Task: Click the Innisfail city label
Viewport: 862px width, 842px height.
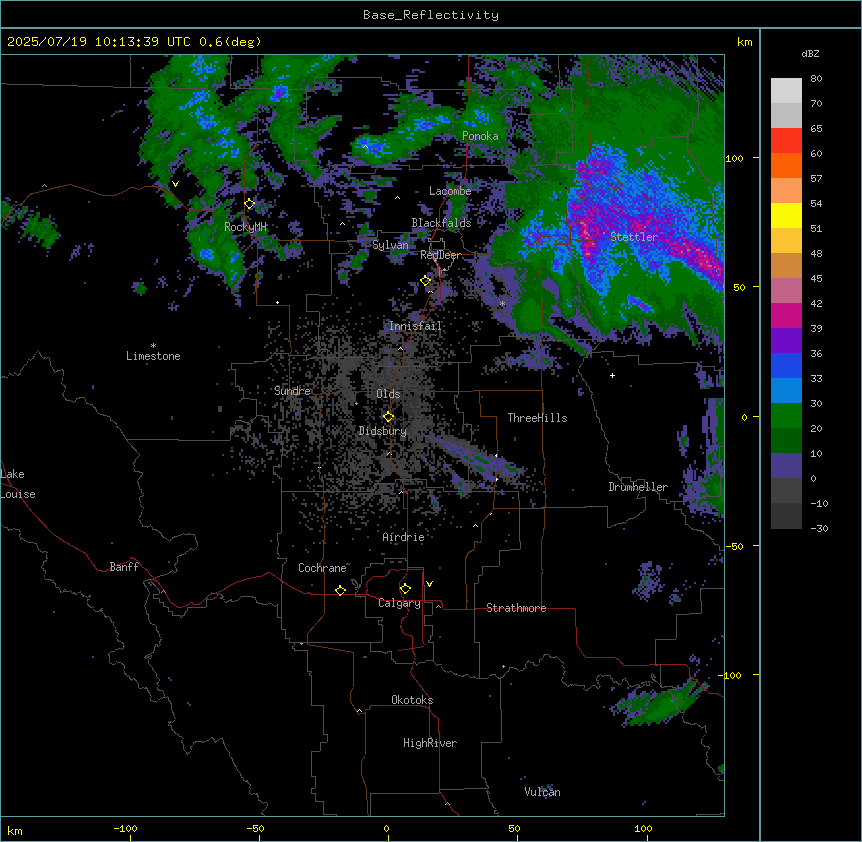Action: pyautogui.click(x=416, y=326)
